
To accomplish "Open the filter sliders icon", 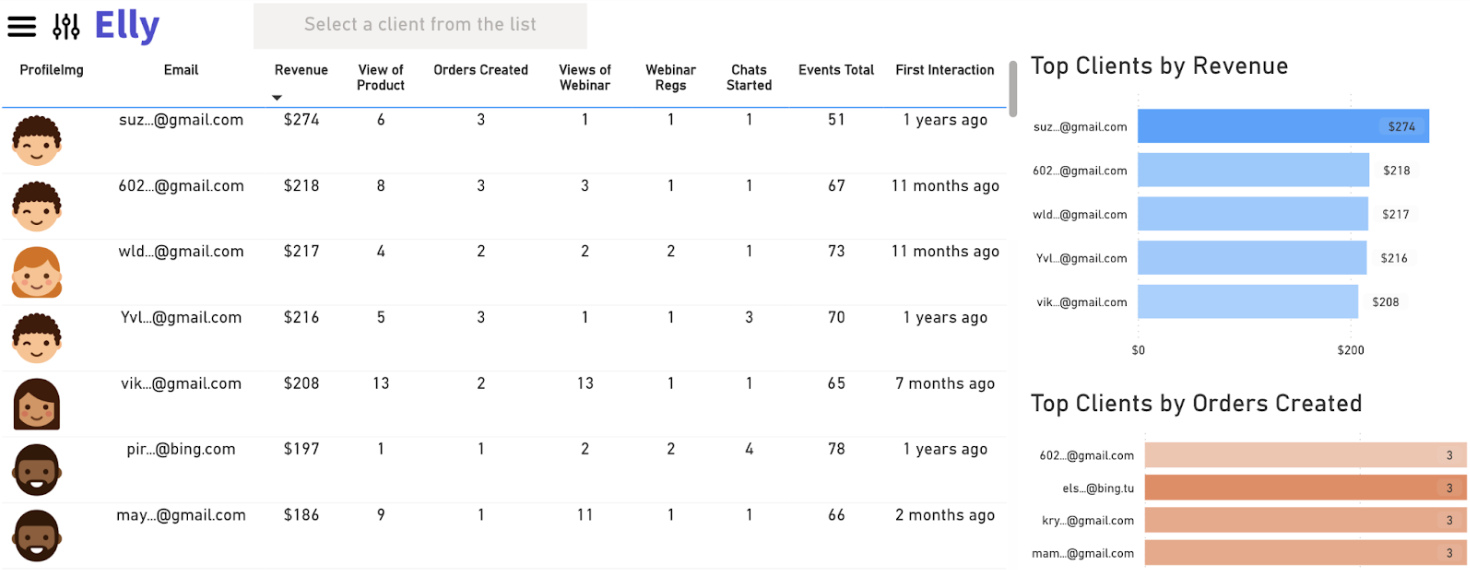I will pyautogui.click(x=66, y=26).
